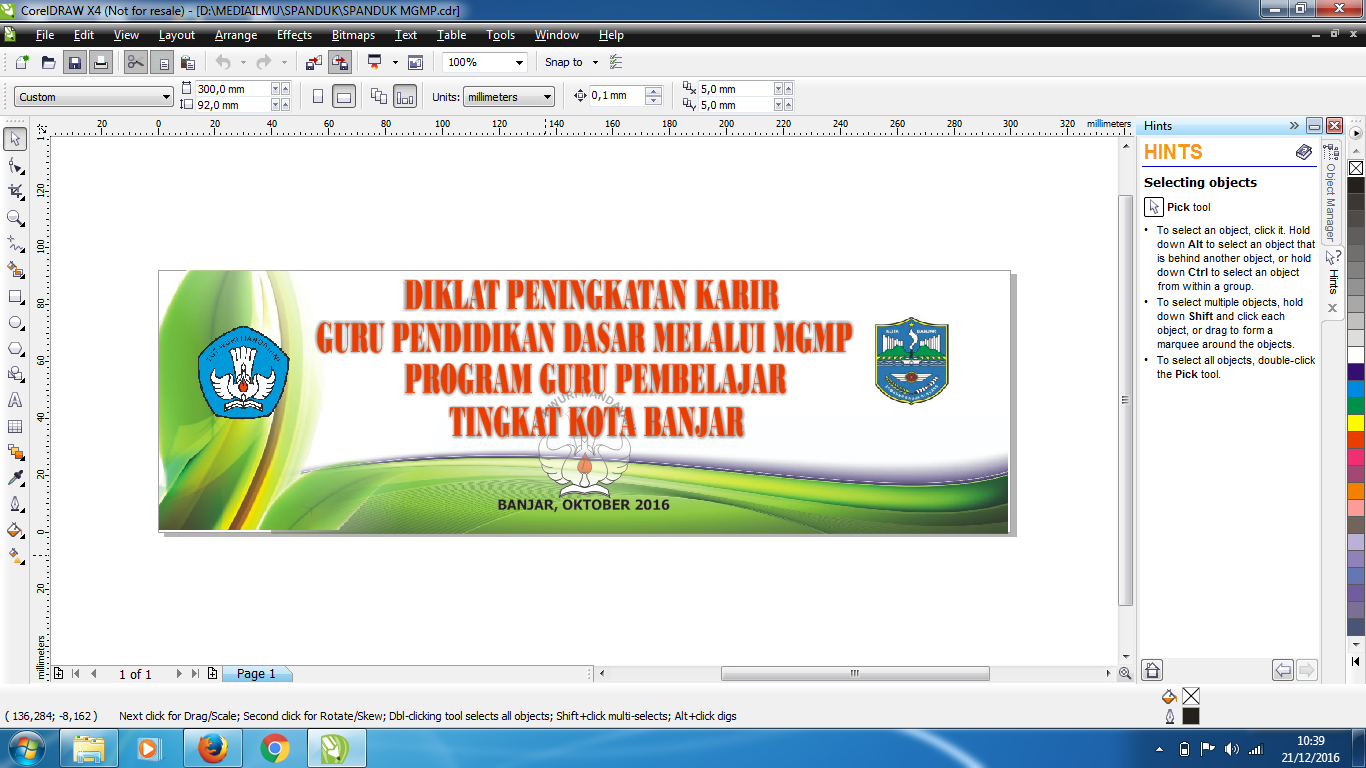Select the Shape tool

(x=14, y=165)
